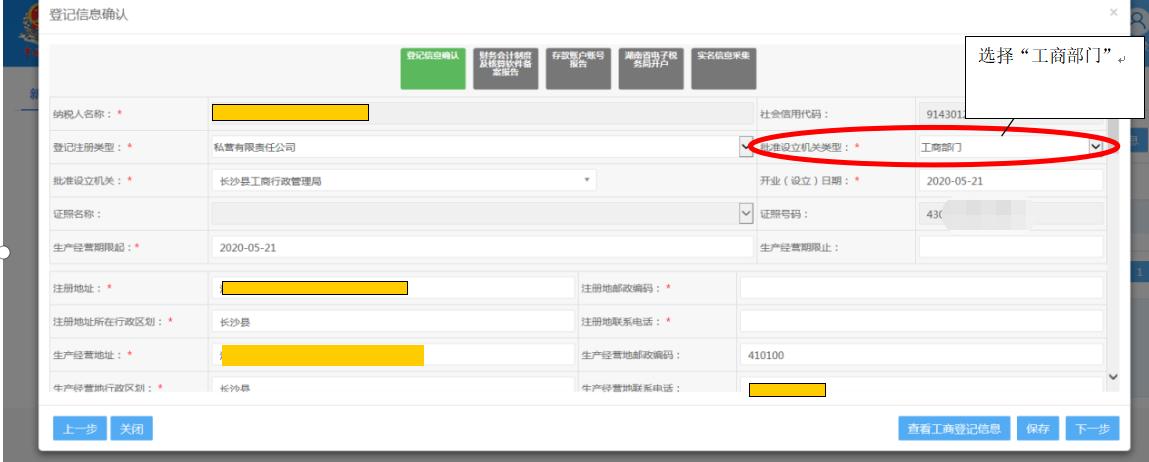The image size is (1149, 462).
Task: Close the 登记信息确认 dialog with X
Action: coord(1113,12)
